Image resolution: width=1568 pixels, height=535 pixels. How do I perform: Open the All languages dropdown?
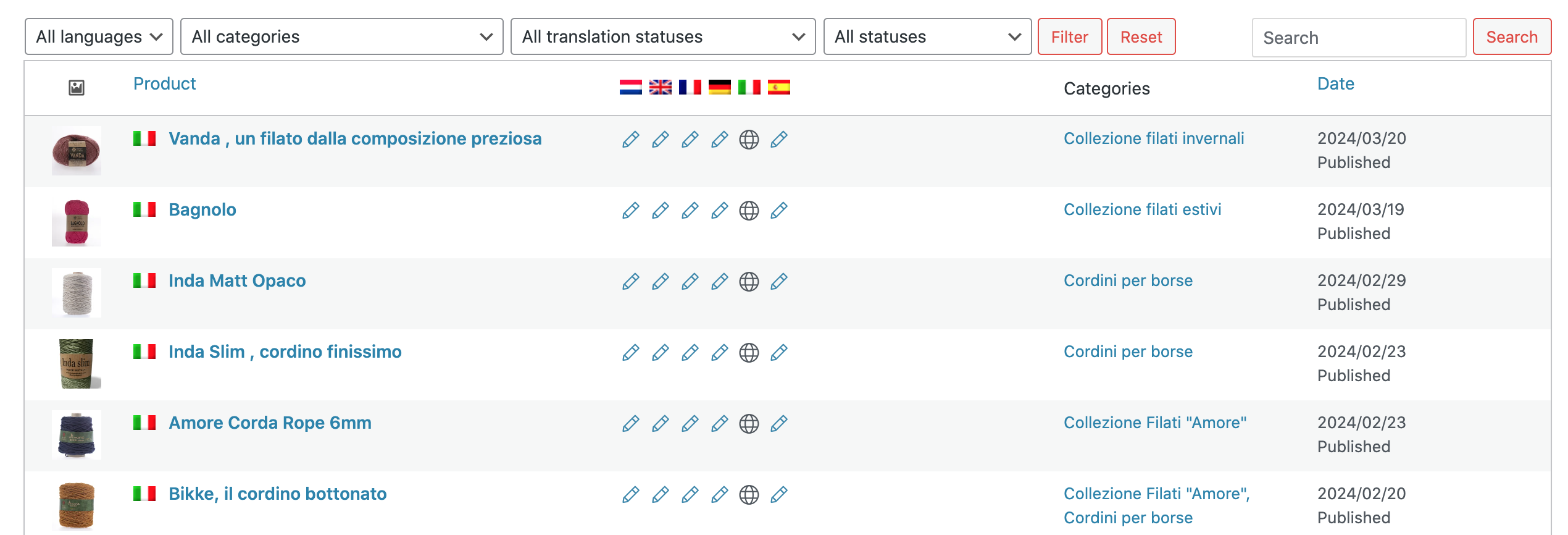99,37
